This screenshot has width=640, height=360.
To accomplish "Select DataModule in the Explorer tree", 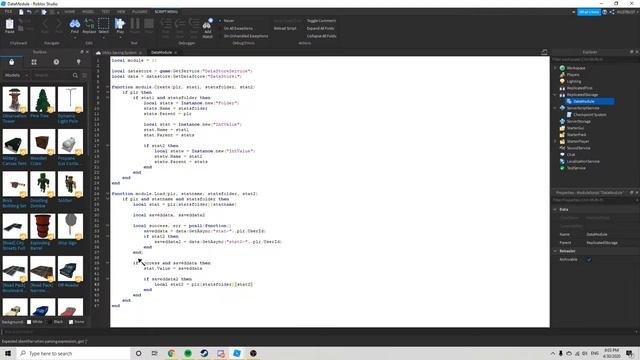I will tap(584, 101).
